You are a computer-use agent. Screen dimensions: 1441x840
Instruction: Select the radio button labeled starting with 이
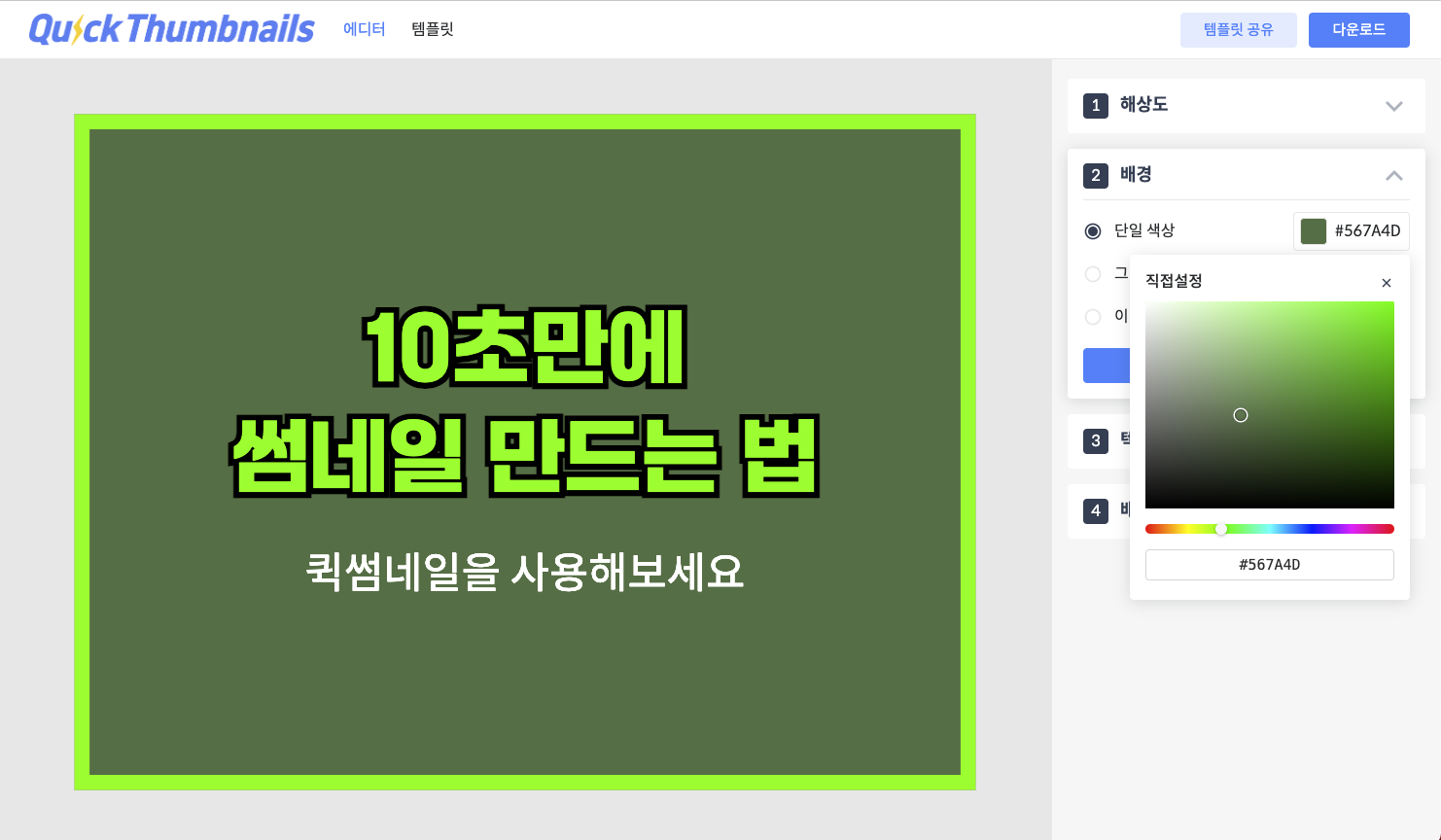click(x=1093, y=316)
